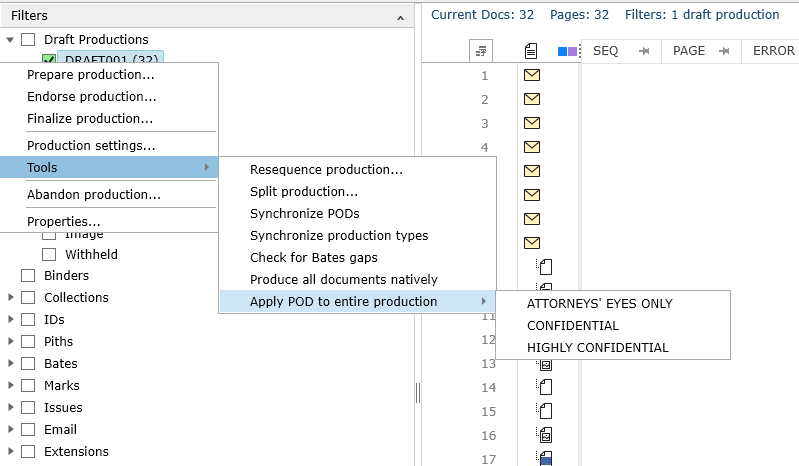The height and width of the screenshot is (466, 799).
Task: Click the pin icon next to PAGE column
Action: tap(724, 51)
